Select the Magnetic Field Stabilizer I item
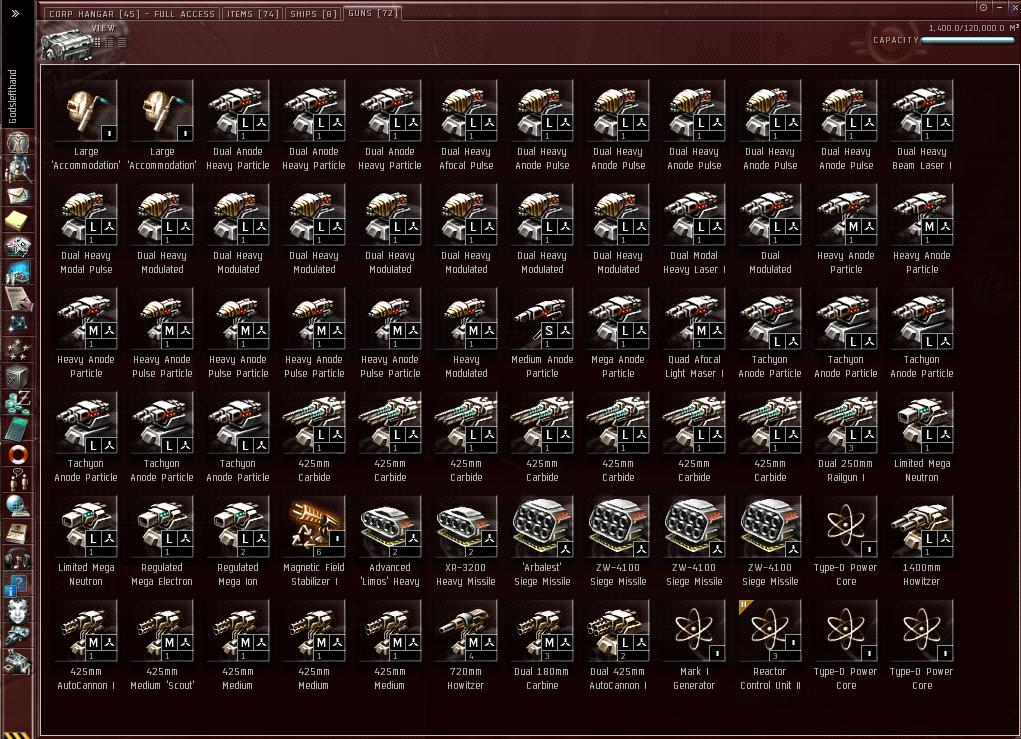This screenshot has width=1021, height=739. (314, 542)
